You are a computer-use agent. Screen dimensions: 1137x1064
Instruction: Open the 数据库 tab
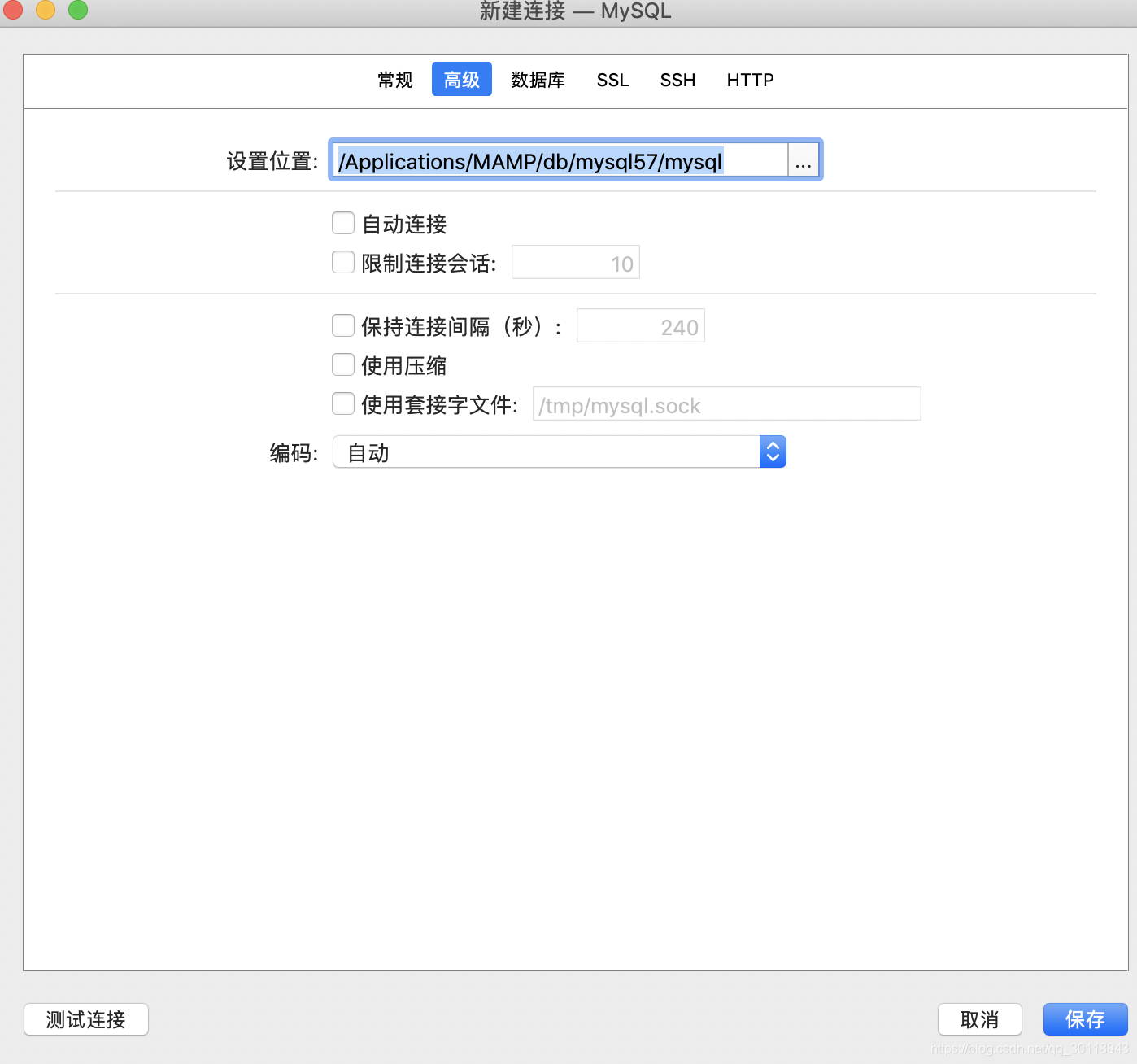[x=538, y=80]
